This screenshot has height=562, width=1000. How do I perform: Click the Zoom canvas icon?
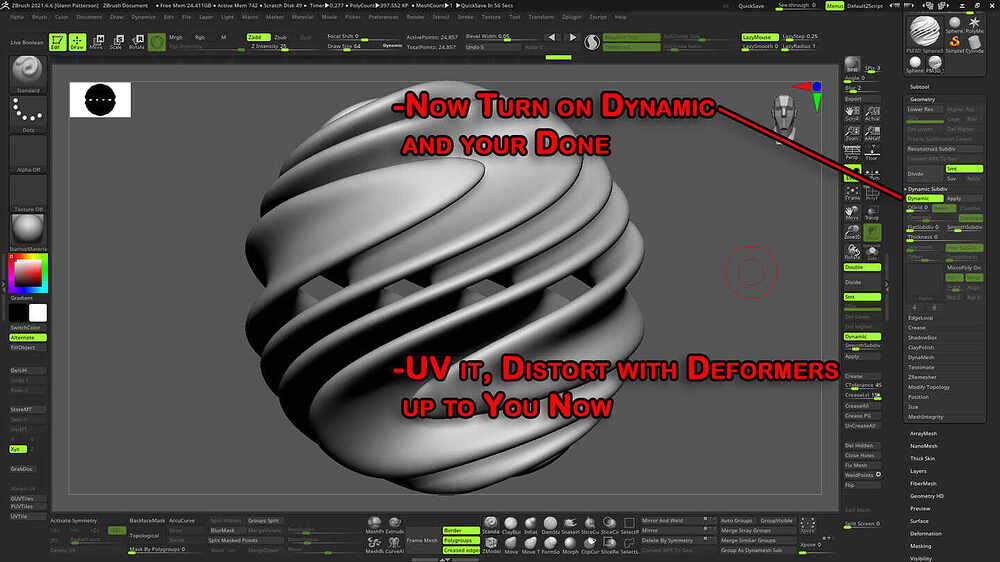pyautogui.click(x=852, y=133)
